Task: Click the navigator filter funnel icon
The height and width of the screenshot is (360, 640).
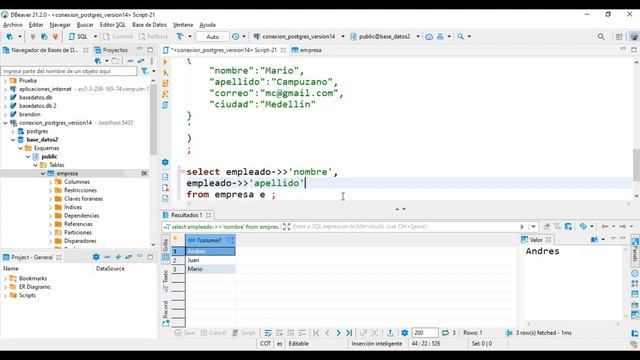Action: tap(144, 71)
